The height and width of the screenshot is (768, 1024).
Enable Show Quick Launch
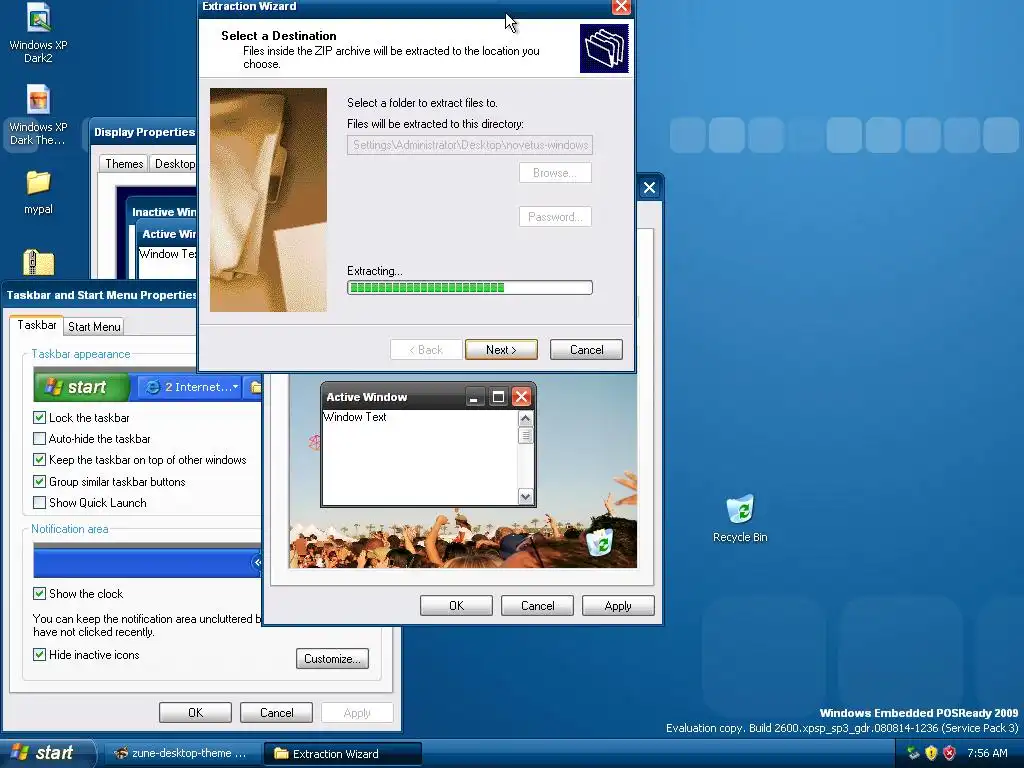pos(39,503)
